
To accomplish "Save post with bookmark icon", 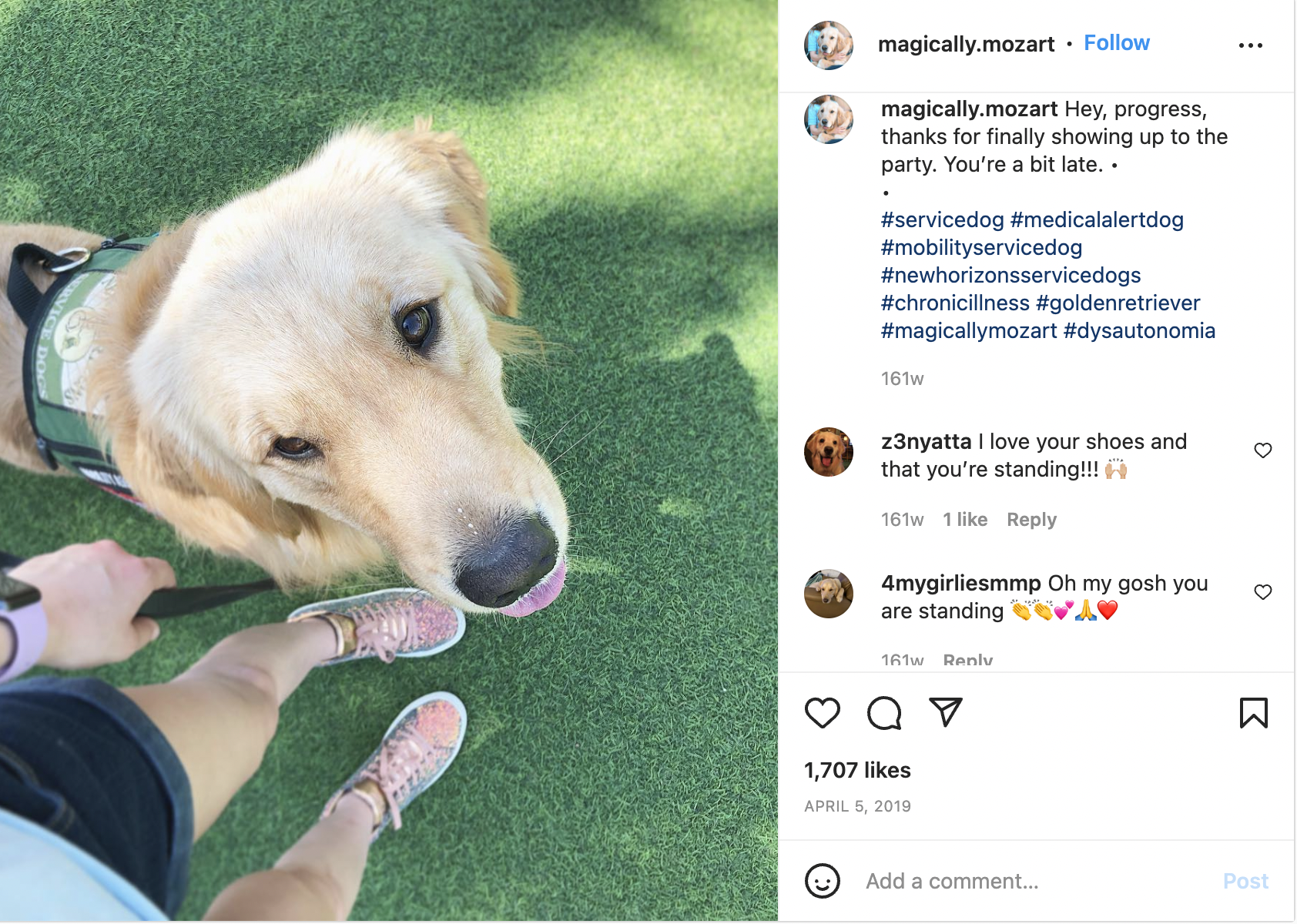I will click(x=1254, y=713).
